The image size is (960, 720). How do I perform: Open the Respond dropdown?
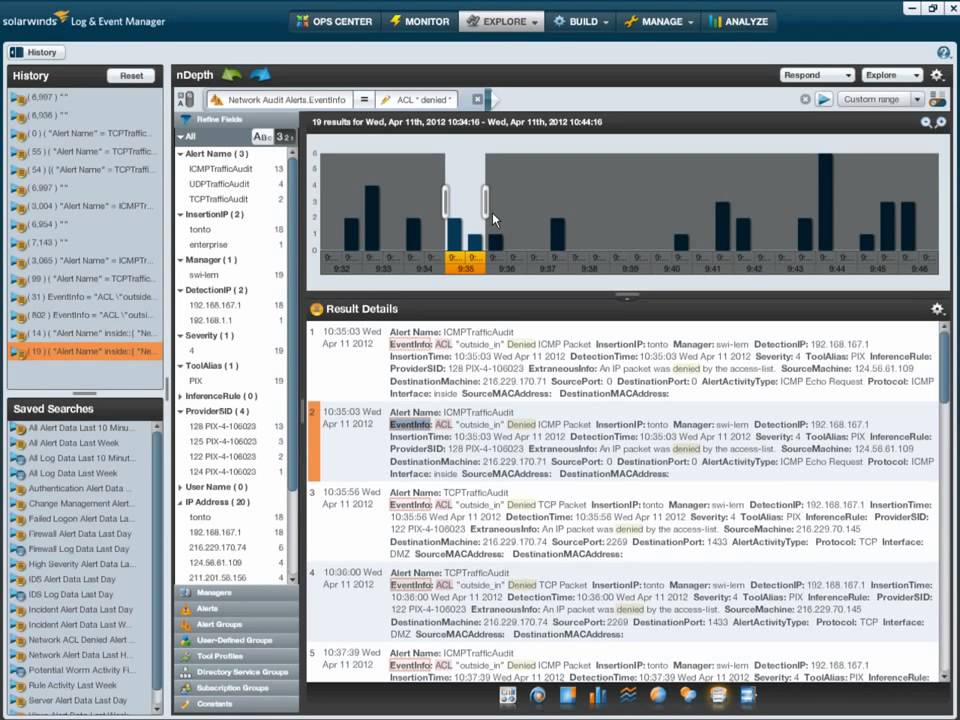click(x=817, y=75)
